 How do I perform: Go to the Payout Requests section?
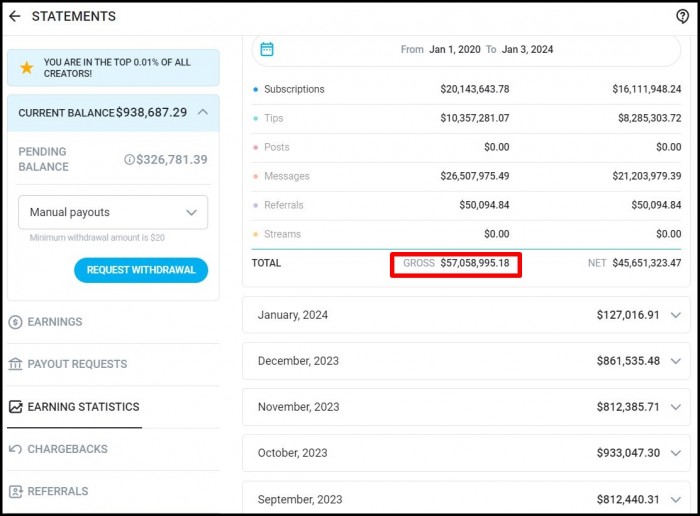pyautogui.click(x=77, y=364)
